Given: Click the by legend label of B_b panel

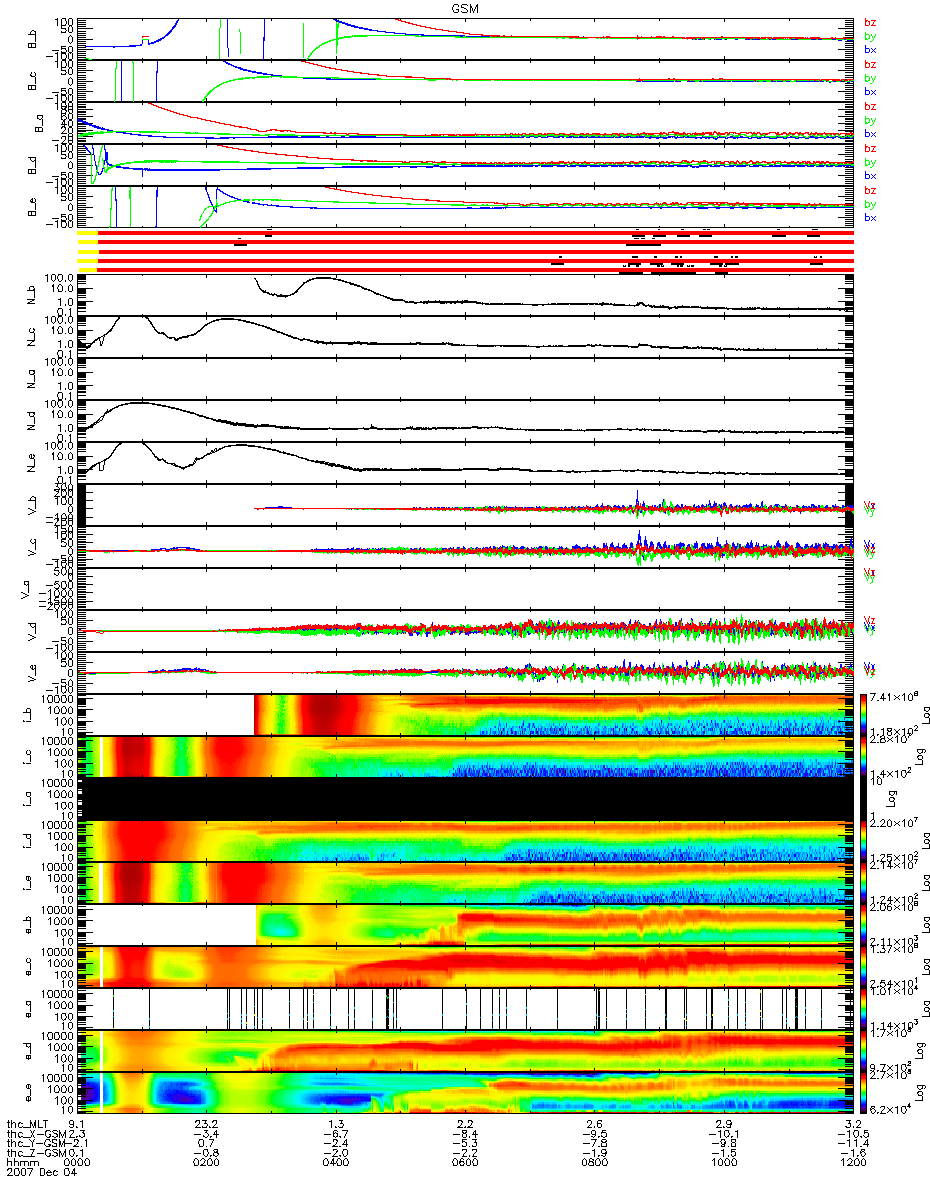Looking at the screenshot, I should pyautogui.click(x=870, y=36).
